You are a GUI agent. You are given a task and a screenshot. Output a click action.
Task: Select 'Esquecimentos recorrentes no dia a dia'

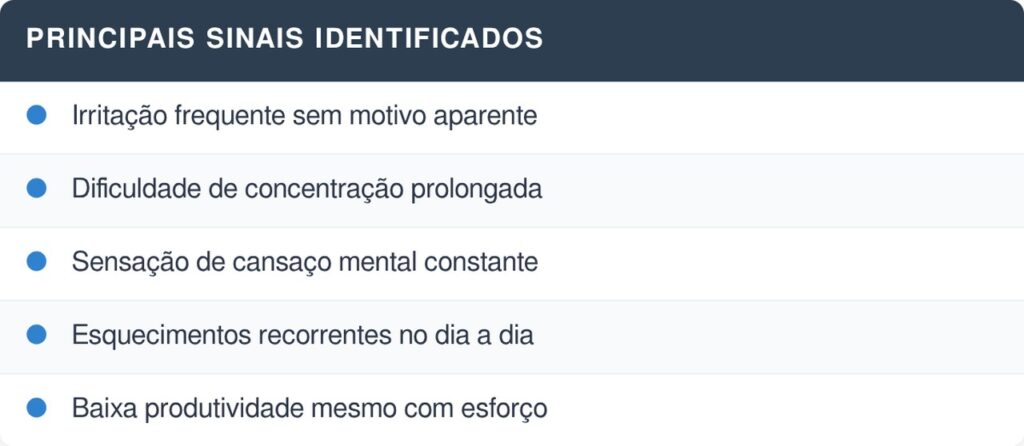302,335
